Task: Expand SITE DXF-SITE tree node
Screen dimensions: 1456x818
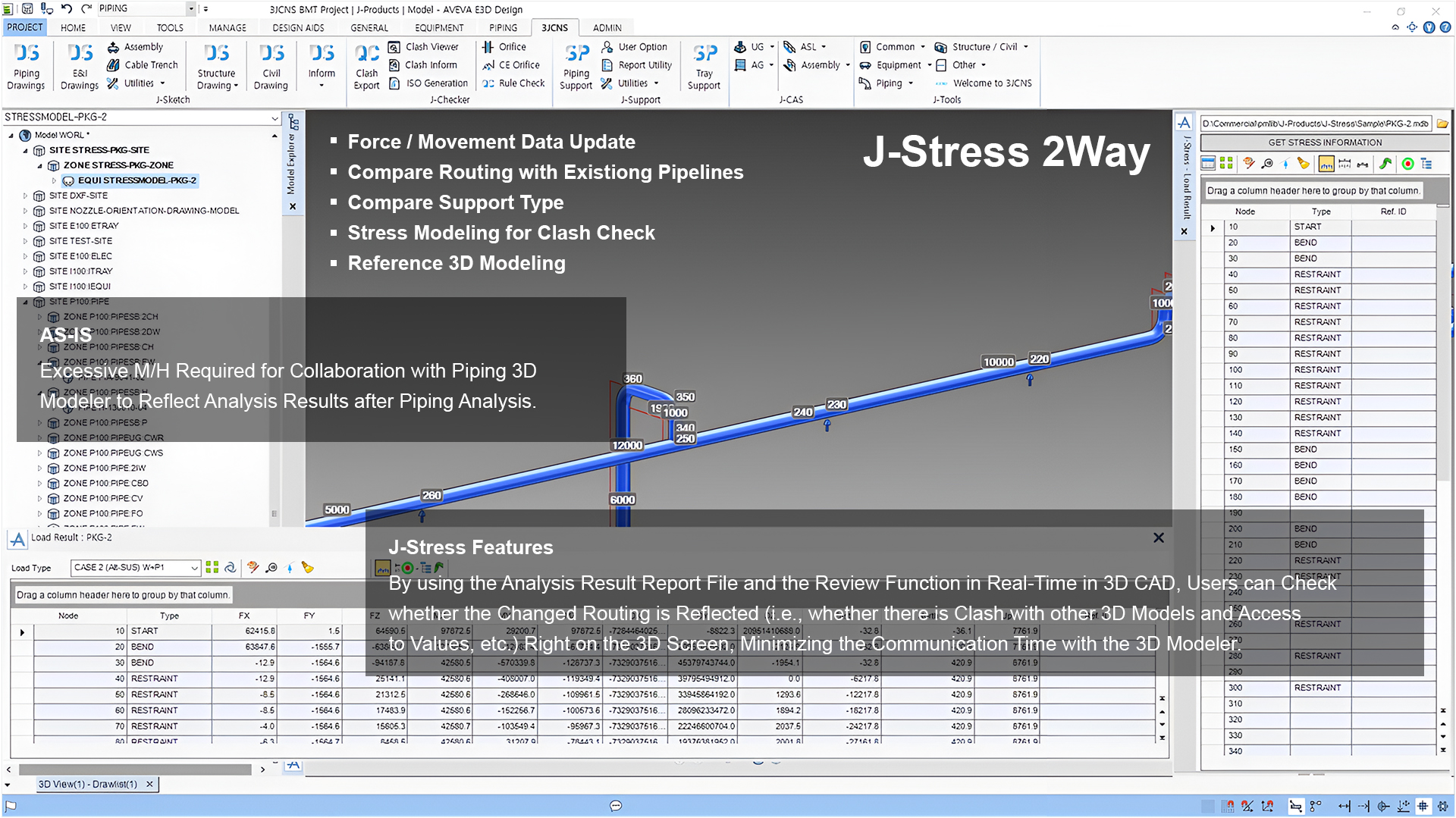Action: click(x=25, y=196)
